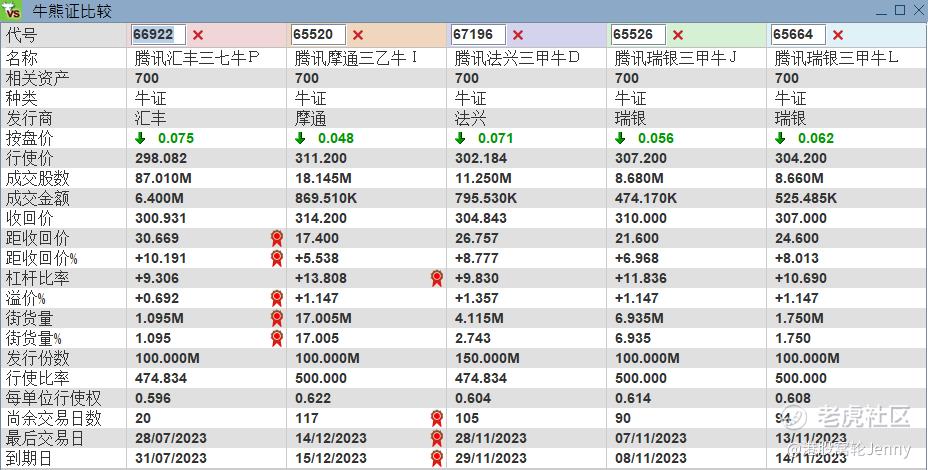Close the 牛熊证比较 window

918,10
